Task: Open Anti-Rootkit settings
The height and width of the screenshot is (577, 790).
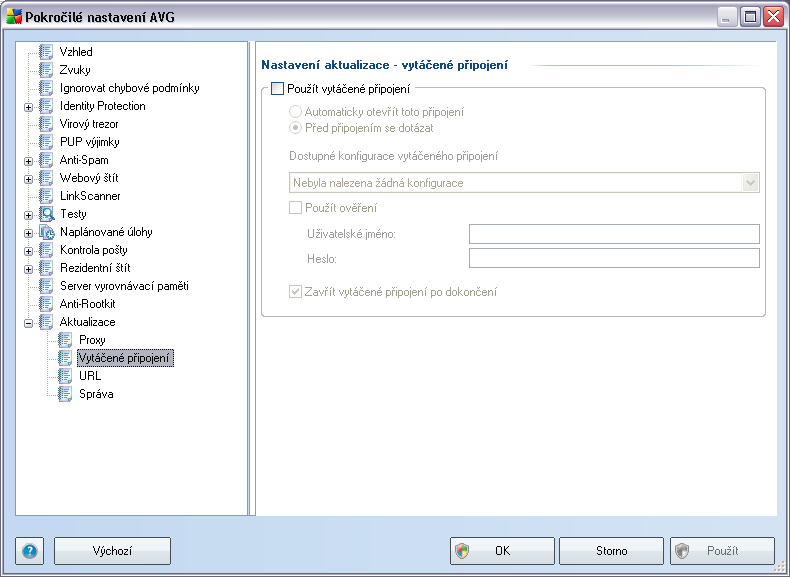Action: [x=88, y=304]
